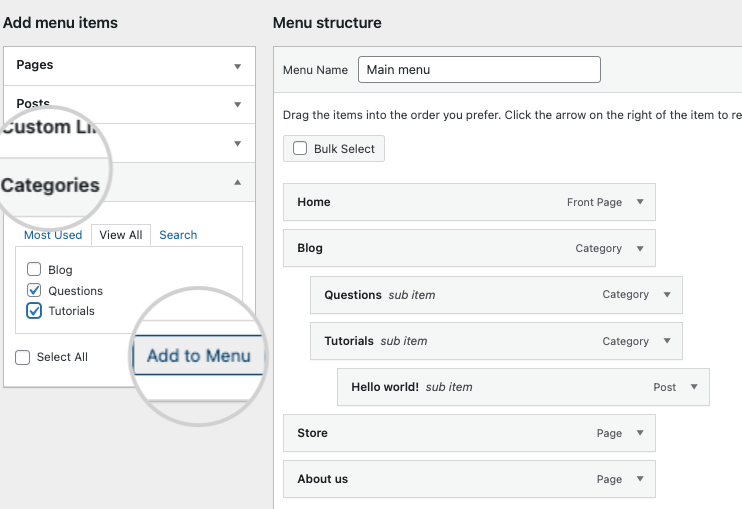Screen dimensions: 742x509
Task: Switch to the Most Used tab
Action: tap(53, 235)
